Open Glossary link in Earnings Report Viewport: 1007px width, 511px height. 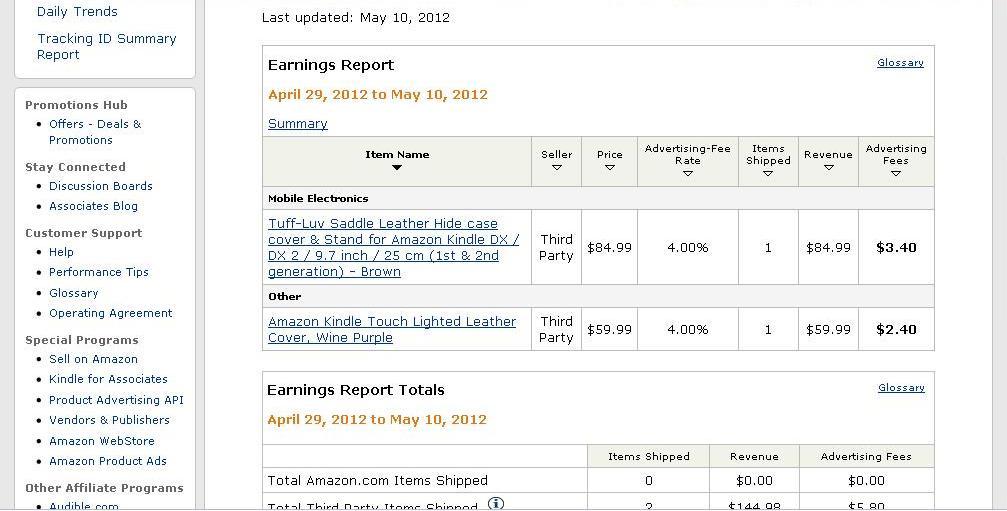(x=900, y=62)
